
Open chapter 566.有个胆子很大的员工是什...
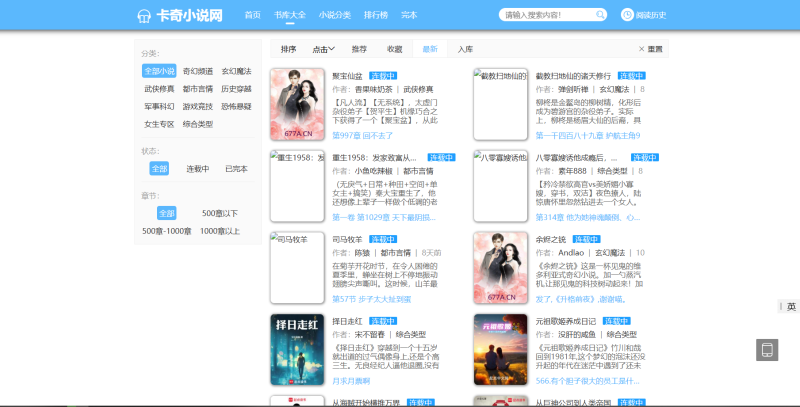click(587, 381)
